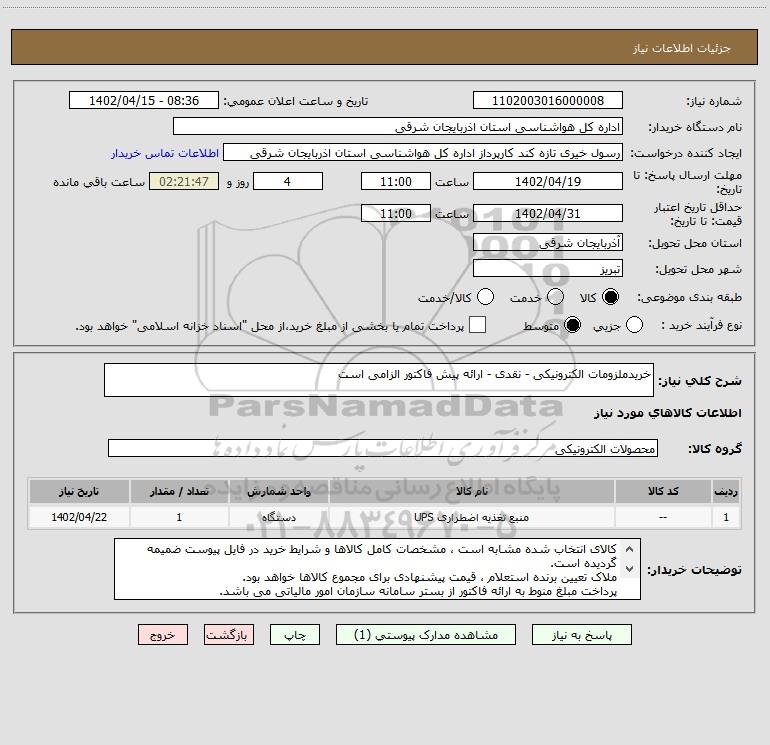
Task: Select the جزیی purchase type radio
Action: click(x=634, y=325)
